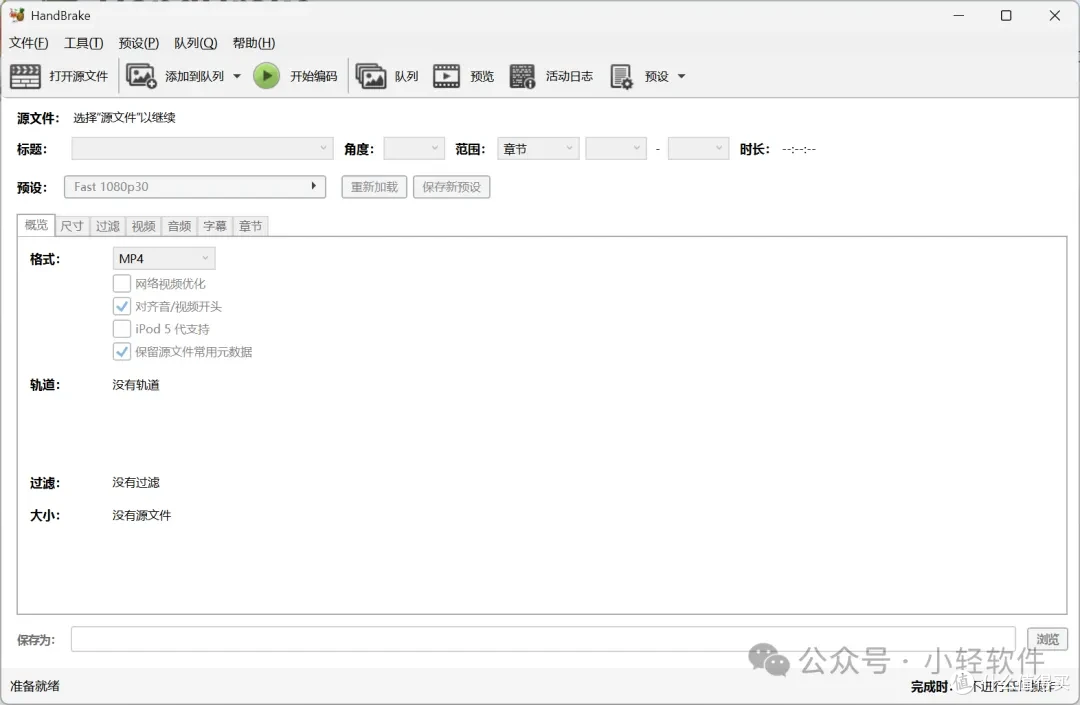Click the 浏览 browse button
This screenshot has height=705, width=1080.
coord(1047,639)
